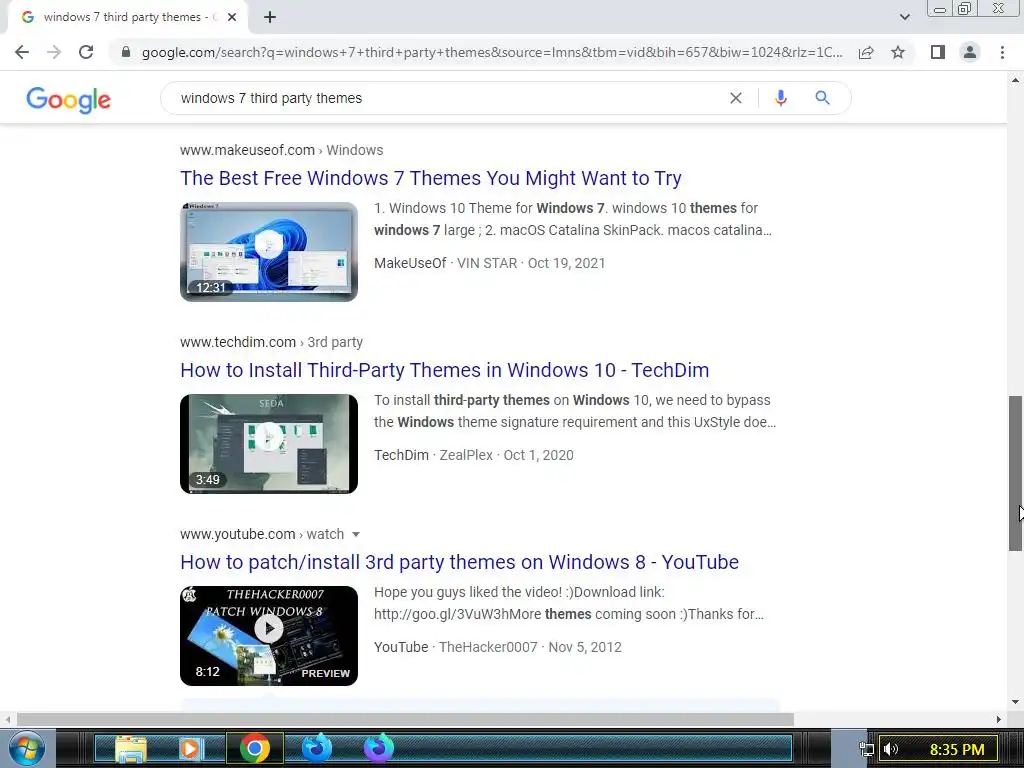Click YouTube · TheHacker0007 · Nov 5, 2012

[x=498, y=647]
